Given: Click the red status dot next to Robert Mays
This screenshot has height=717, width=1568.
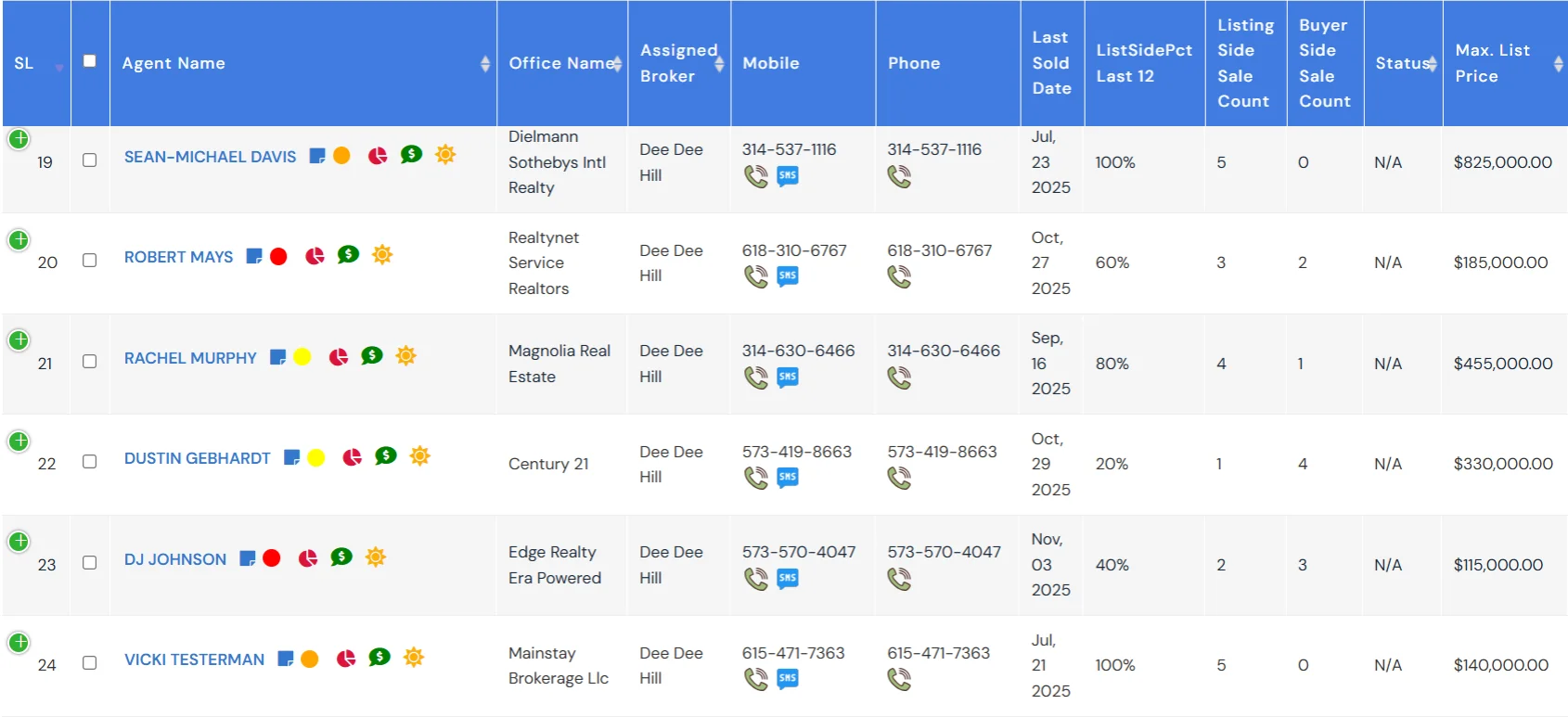Looking at the screenshot, I should click(x=278, y=257).
